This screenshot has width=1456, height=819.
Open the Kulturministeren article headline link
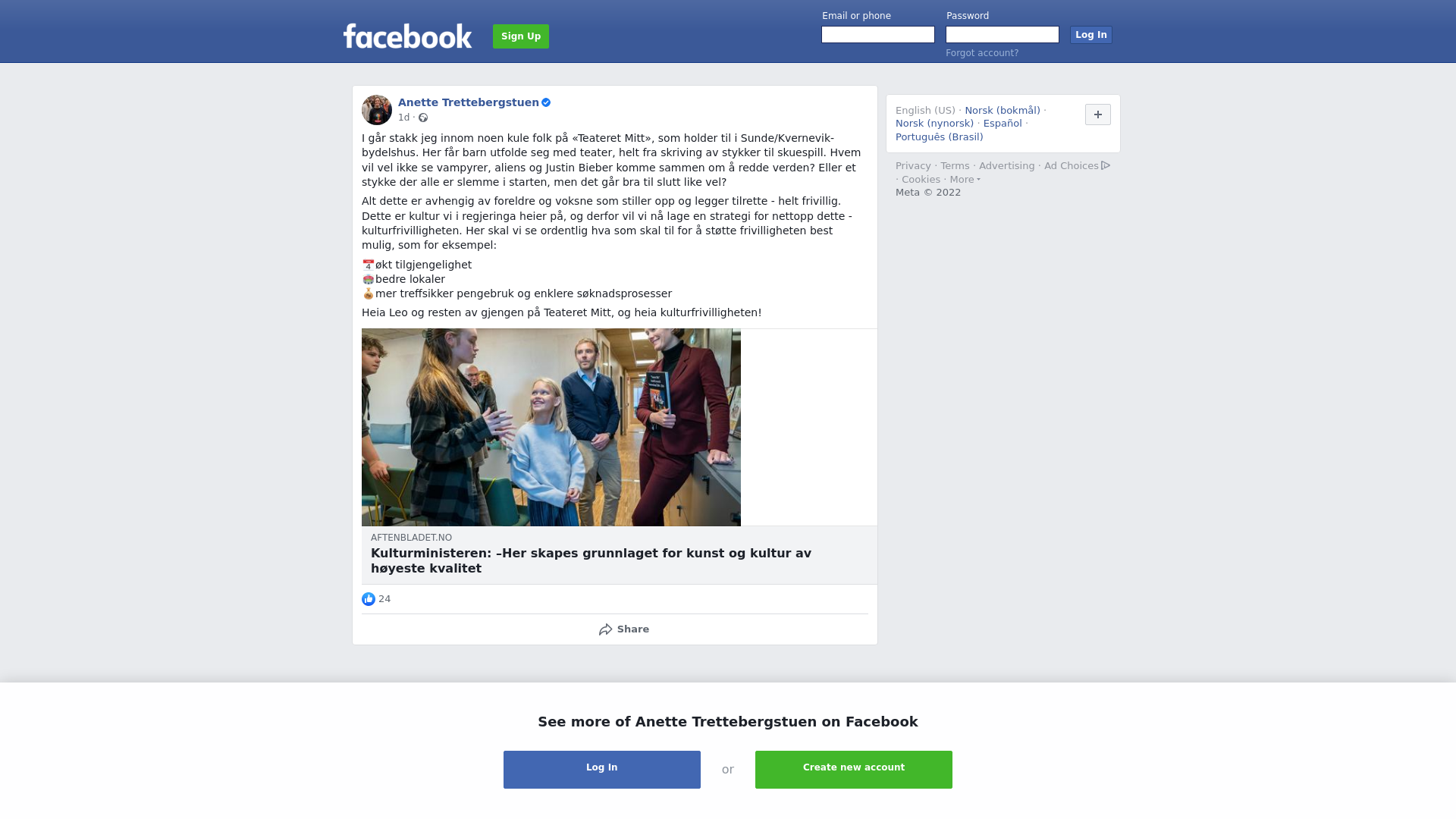click(x=591, y=561)
